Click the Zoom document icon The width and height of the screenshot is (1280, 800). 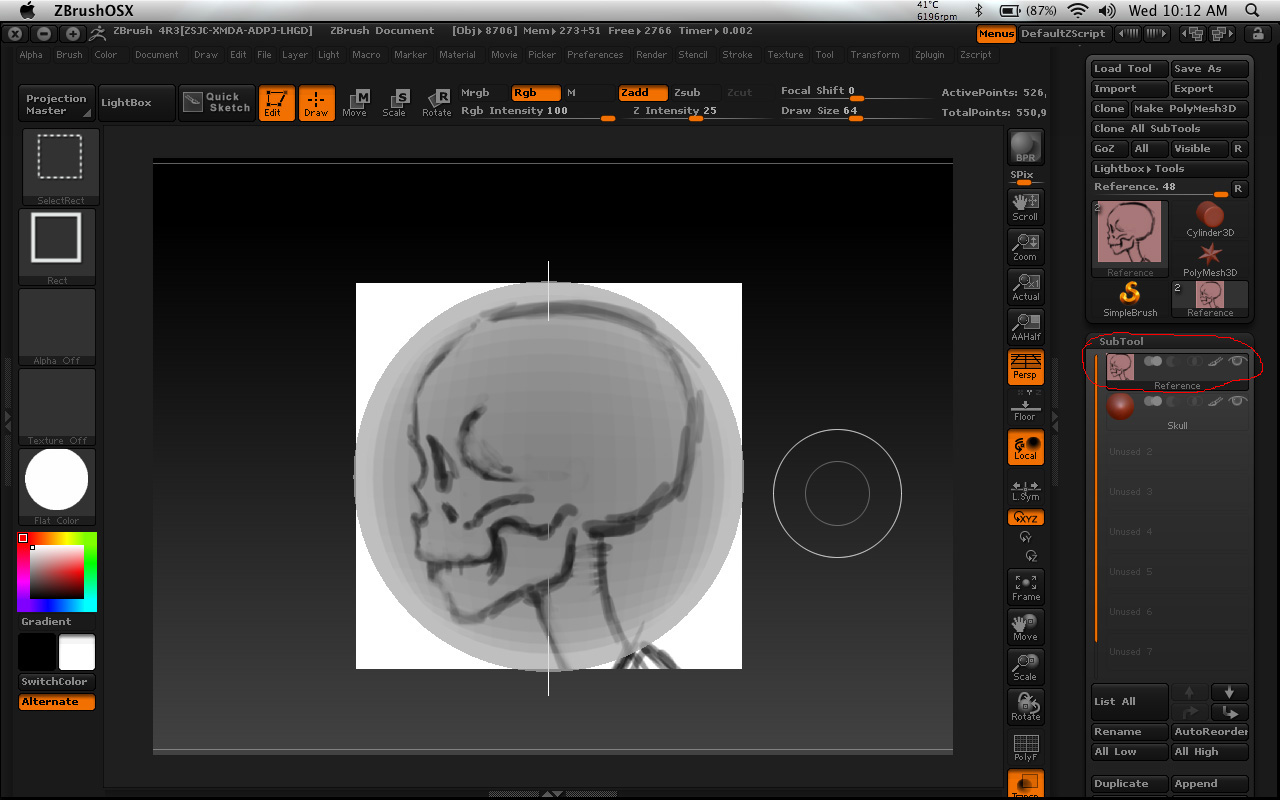point(1025,246)
